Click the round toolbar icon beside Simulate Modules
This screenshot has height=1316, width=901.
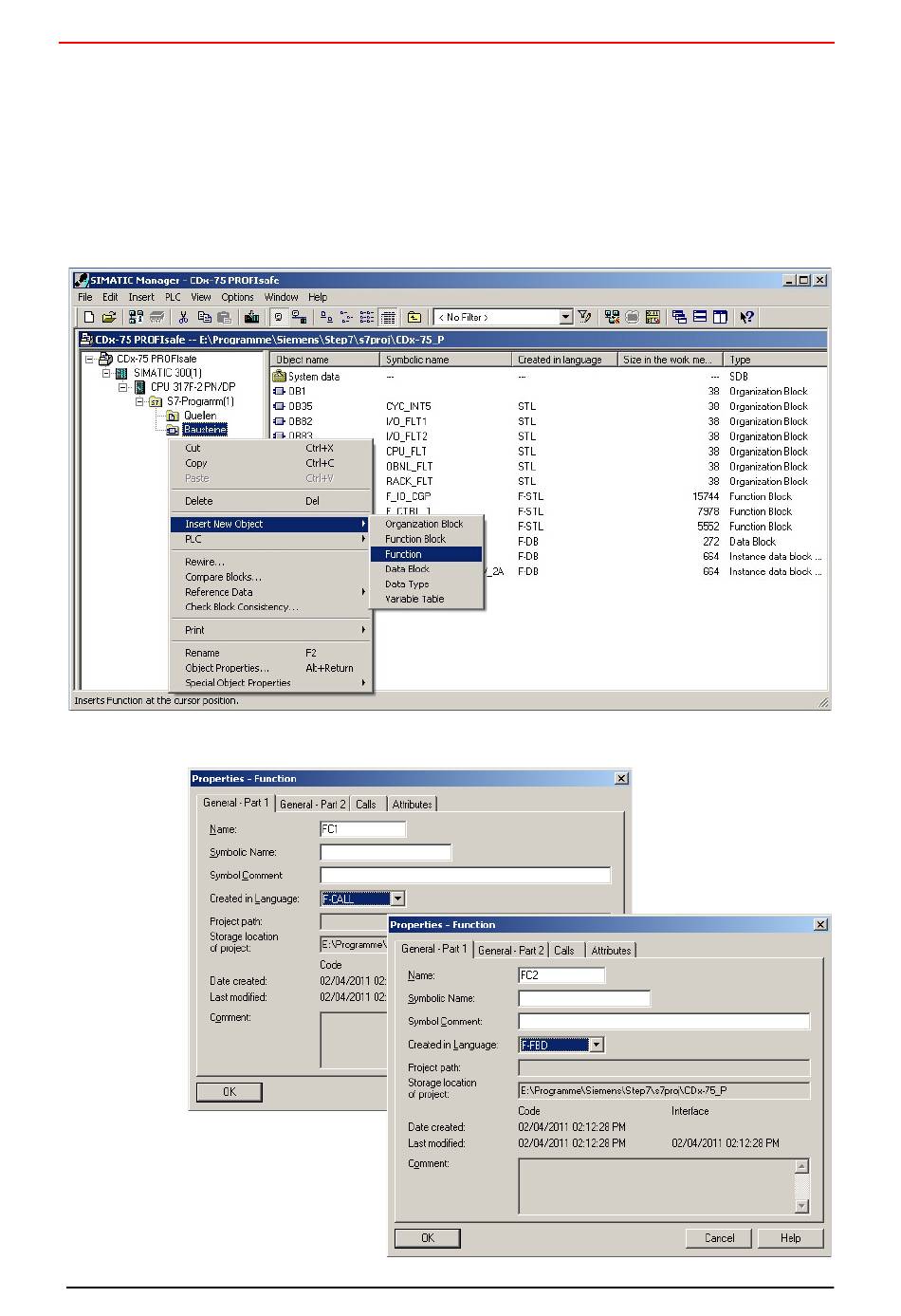click(632, 318)
